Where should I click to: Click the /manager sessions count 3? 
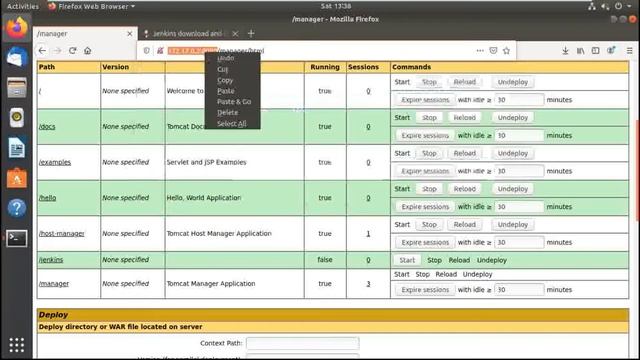point(368,283)
